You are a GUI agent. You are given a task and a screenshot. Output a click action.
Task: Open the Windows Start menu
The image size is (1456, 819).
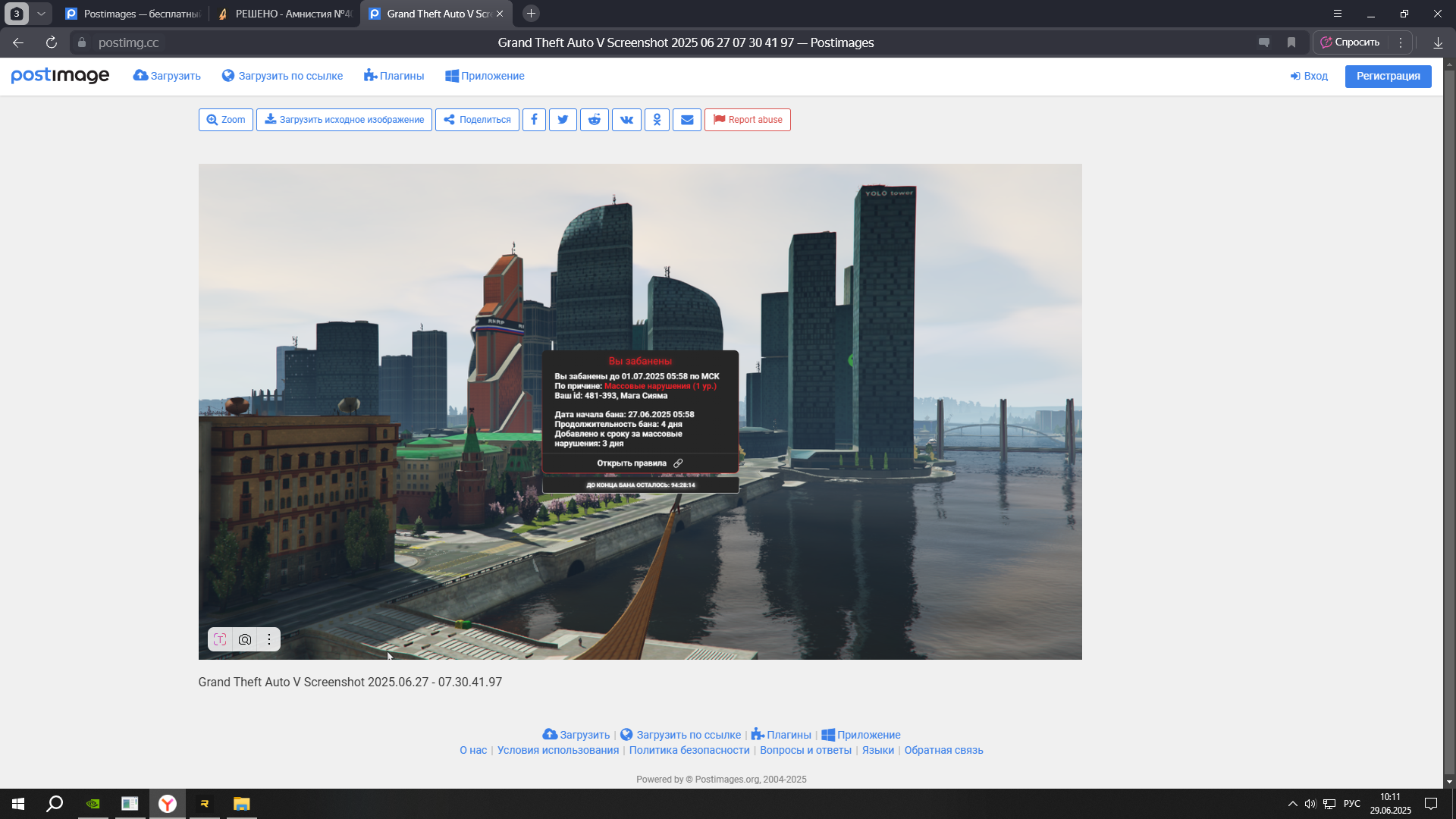pos(18,804)
